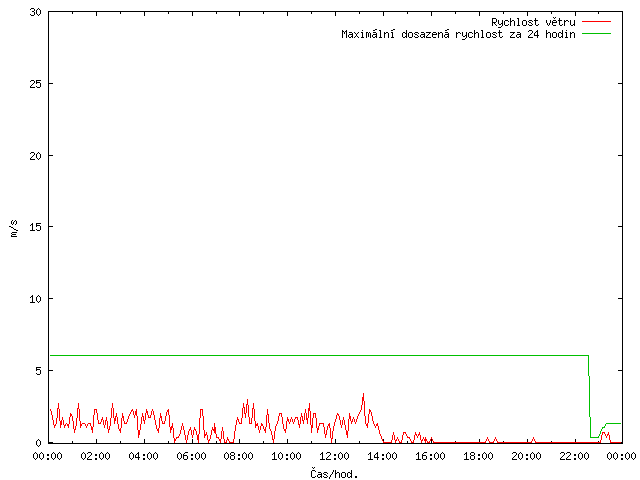Click the 10:00 time label
Image resolution: width=640 pixels, height=480 pixels.
coord(287,456)
